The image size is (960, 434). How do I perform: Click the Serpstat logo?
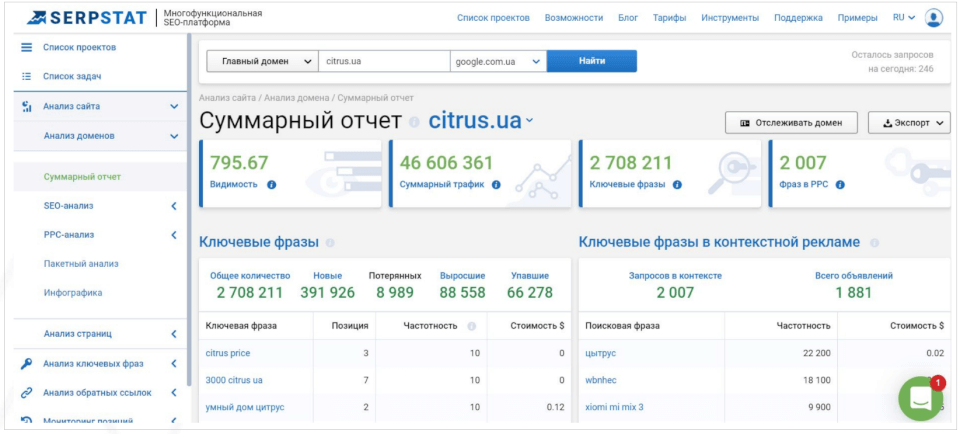point(86,18)
